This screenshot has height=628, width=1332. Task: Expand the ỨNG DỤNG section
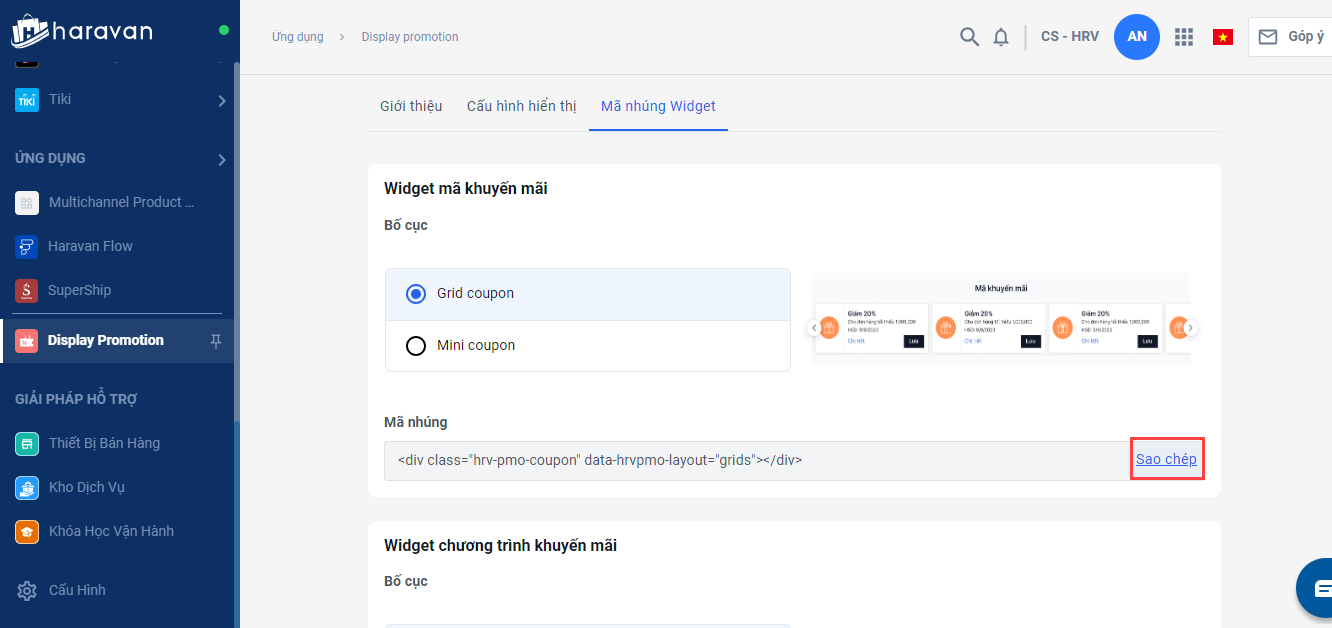(x=221, y=159)
